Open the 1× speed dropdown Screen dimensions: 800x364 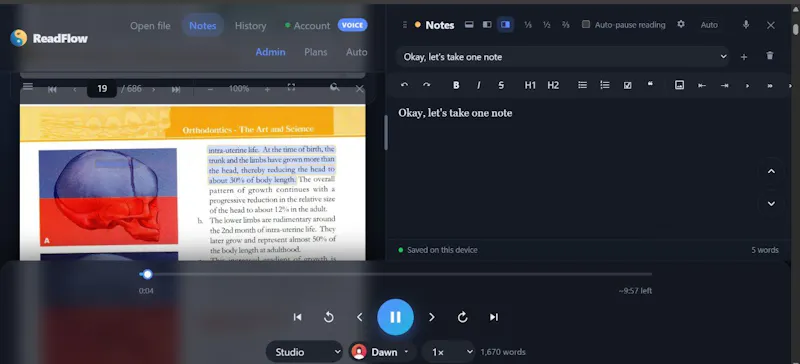449,352
